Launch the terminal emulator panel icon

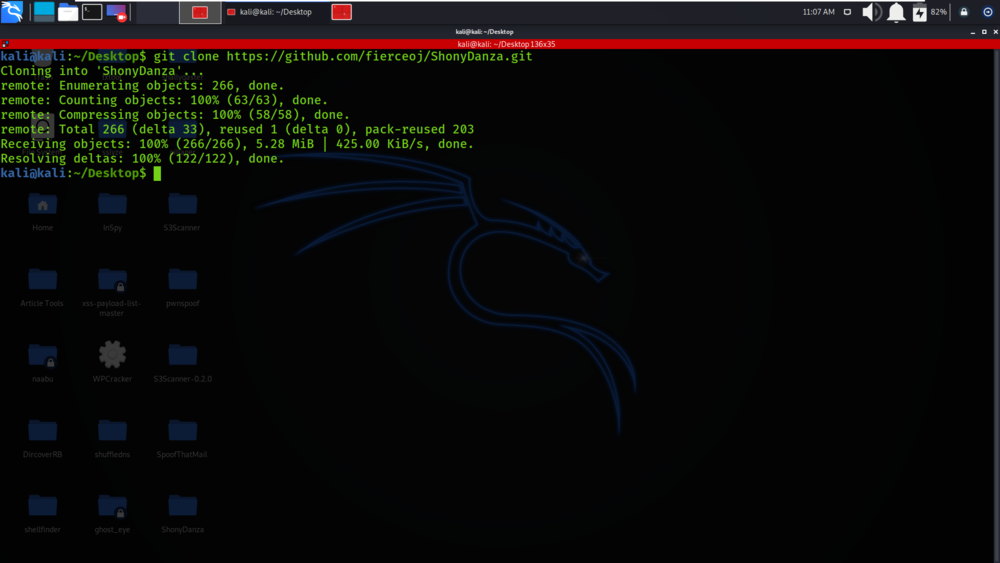pyautogui.click(x=92, y=11)
